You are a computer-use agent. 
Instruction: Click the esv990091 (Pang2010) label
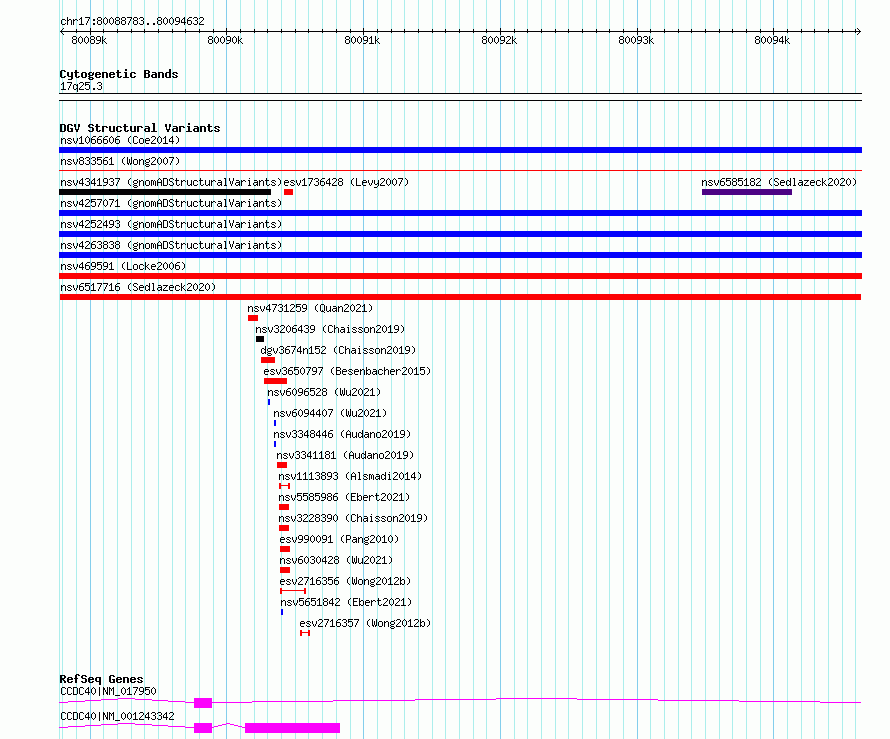(x=339, y=539)
